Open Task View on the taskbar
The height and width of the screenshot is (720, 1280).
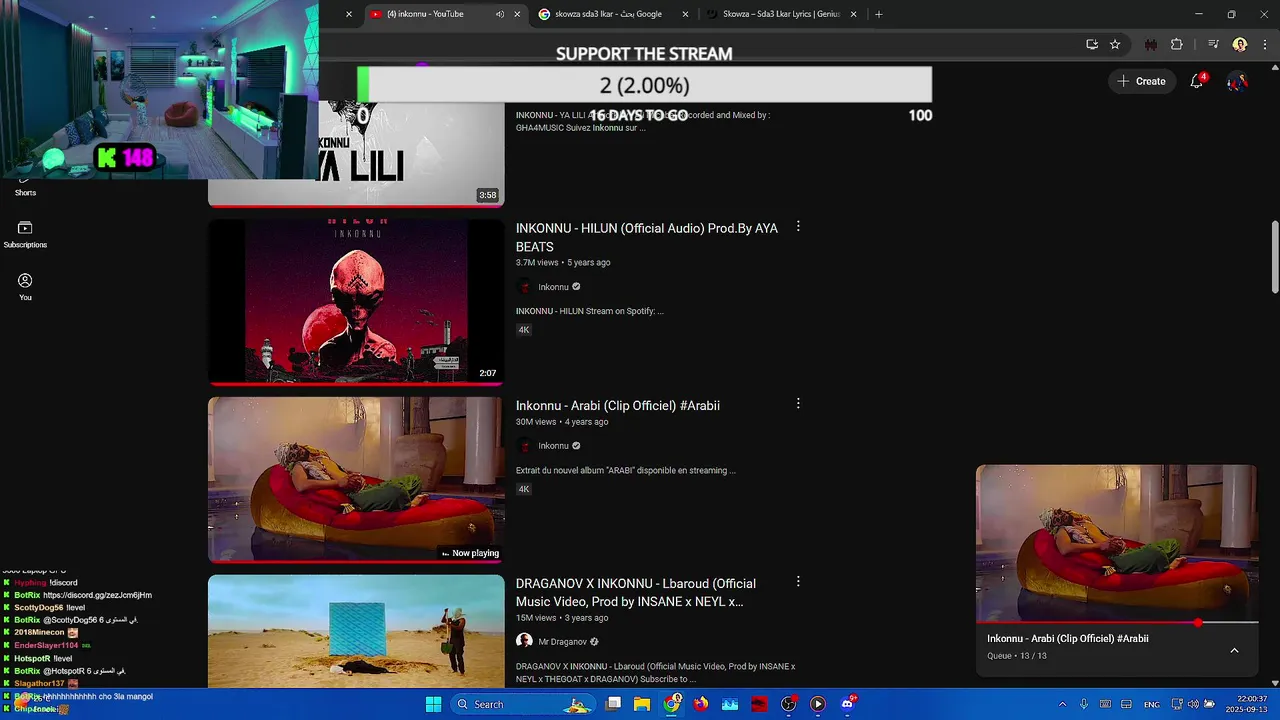pos(614,704)
